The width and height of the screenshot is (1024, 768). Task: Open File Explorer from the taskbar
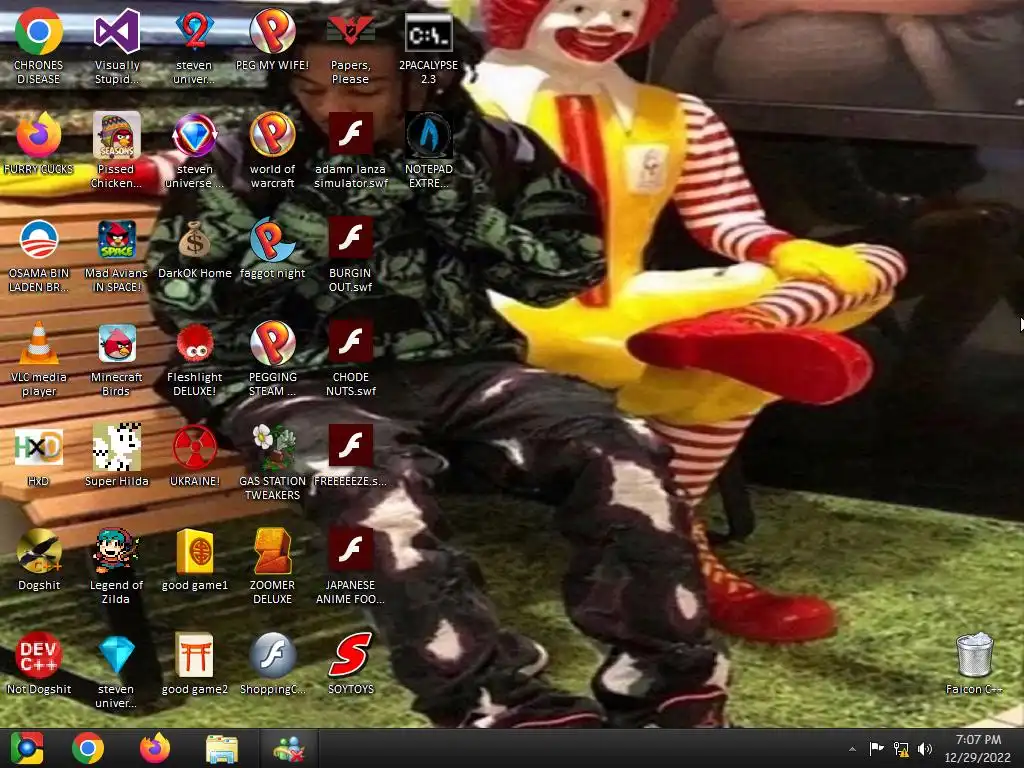(222, 749)
